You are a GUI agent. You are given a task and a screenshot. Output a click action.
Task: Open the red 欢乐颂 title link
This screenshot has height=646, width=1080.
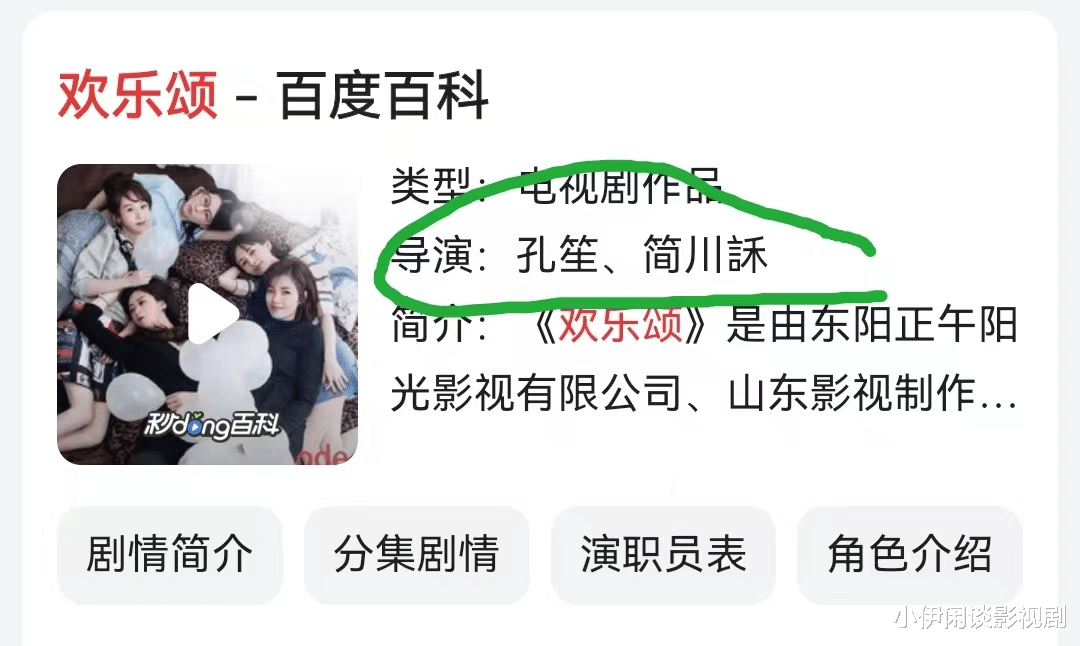[x=138, y=94]
